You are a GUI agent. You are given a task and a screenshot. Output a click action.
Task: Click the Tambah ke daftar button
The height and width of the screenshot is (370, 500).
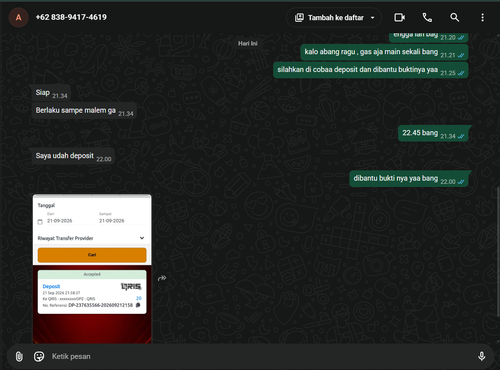point(334,17)
